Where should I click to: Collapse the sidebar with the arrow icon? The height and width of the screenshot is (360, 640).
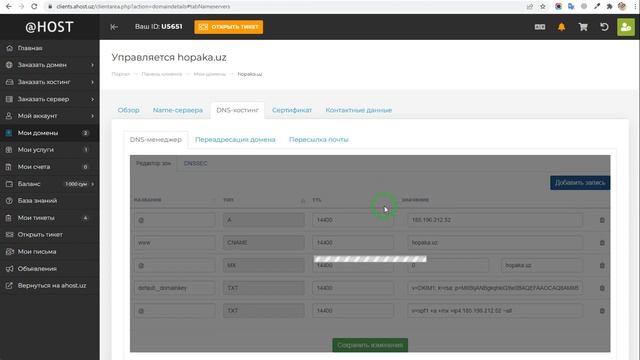[114, 27]
